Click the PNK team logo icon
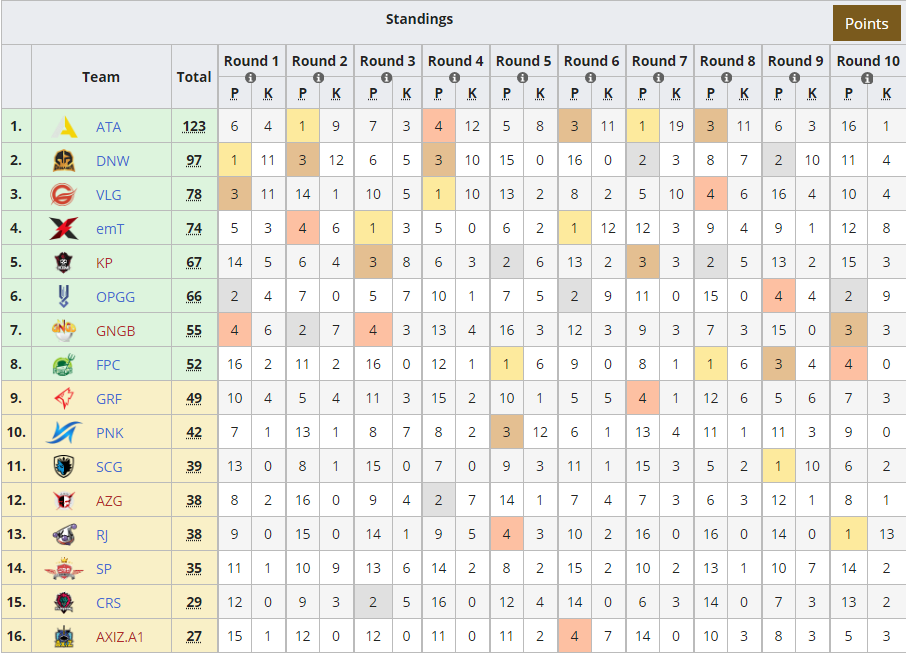The image size is (906, 653). coord(65,433)
